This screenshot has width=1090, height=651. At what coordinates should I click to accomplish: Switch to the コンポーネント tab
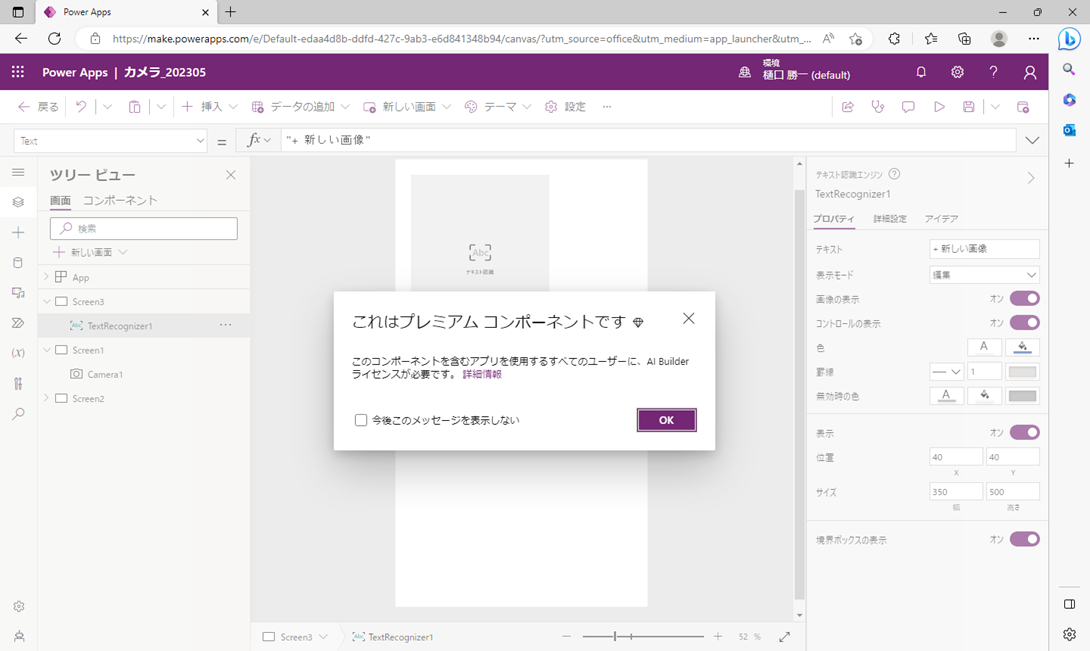(x=120, y=200)
